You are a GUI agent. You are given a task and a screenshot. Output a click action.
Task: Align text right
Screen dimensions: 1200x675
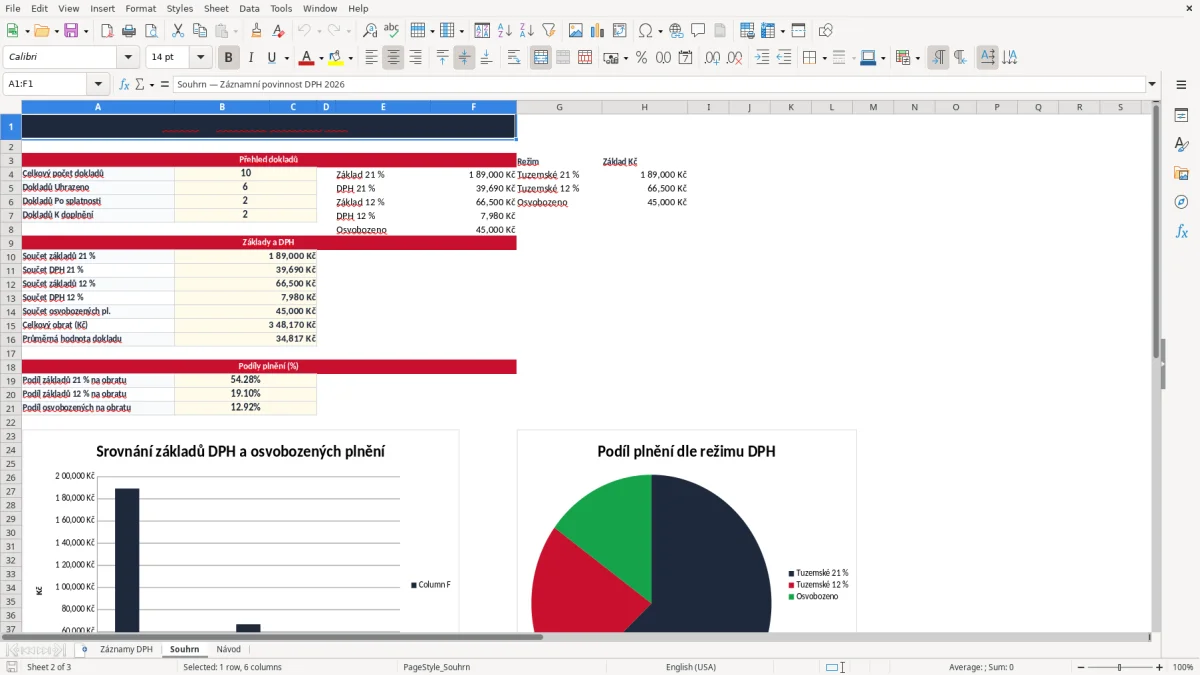(416, 58)
